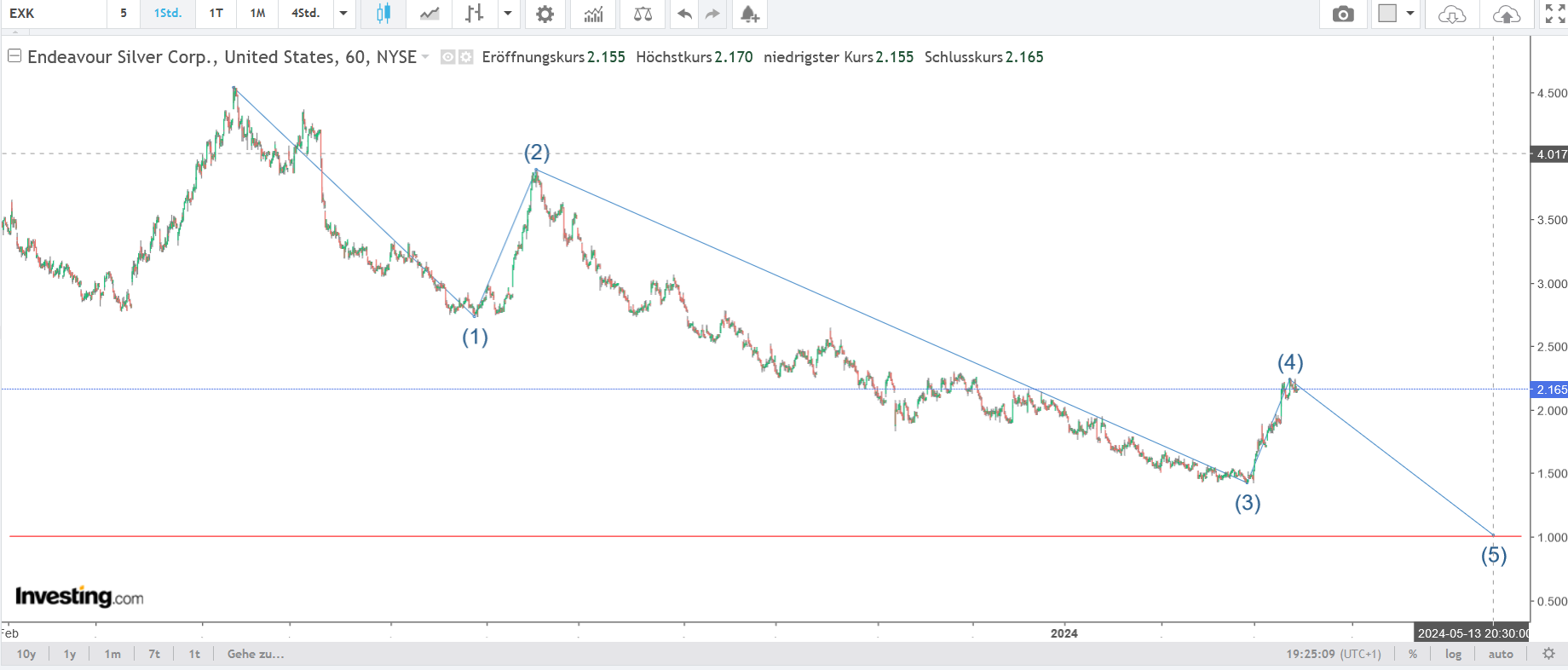
Task: Save chart layout to the cloud
Action: [1507, 14]
